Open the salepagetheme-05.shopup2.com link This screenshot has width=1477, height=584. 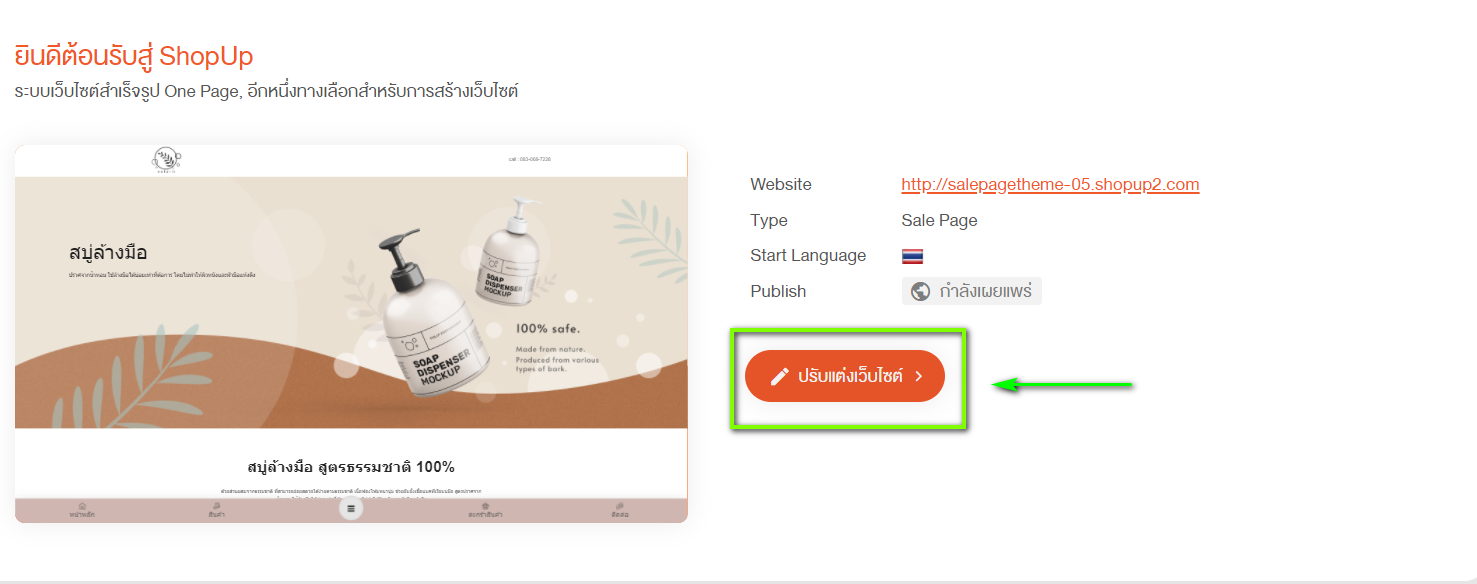[x=1050, y=184]
